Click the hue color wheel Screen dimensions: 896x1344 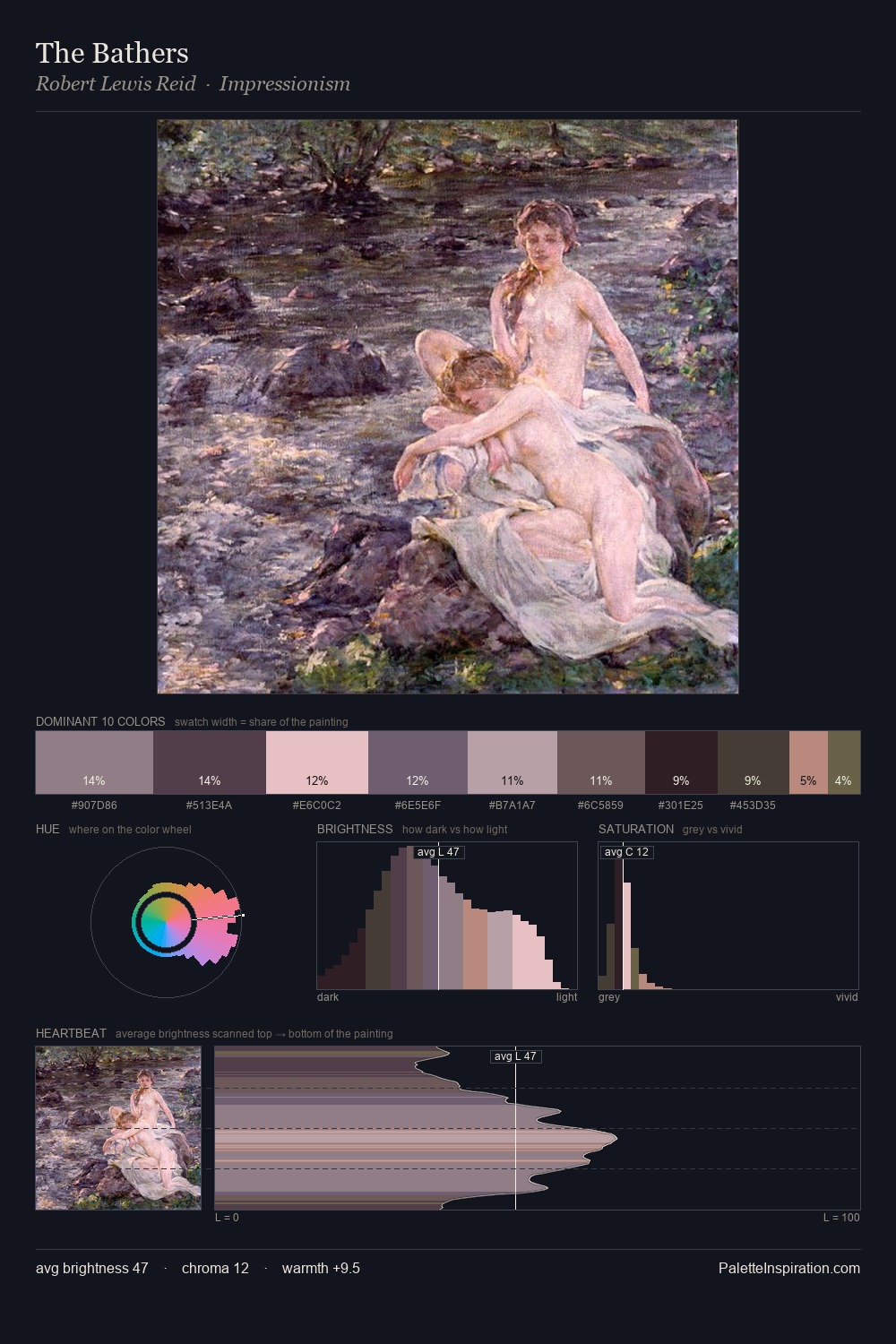166,922
